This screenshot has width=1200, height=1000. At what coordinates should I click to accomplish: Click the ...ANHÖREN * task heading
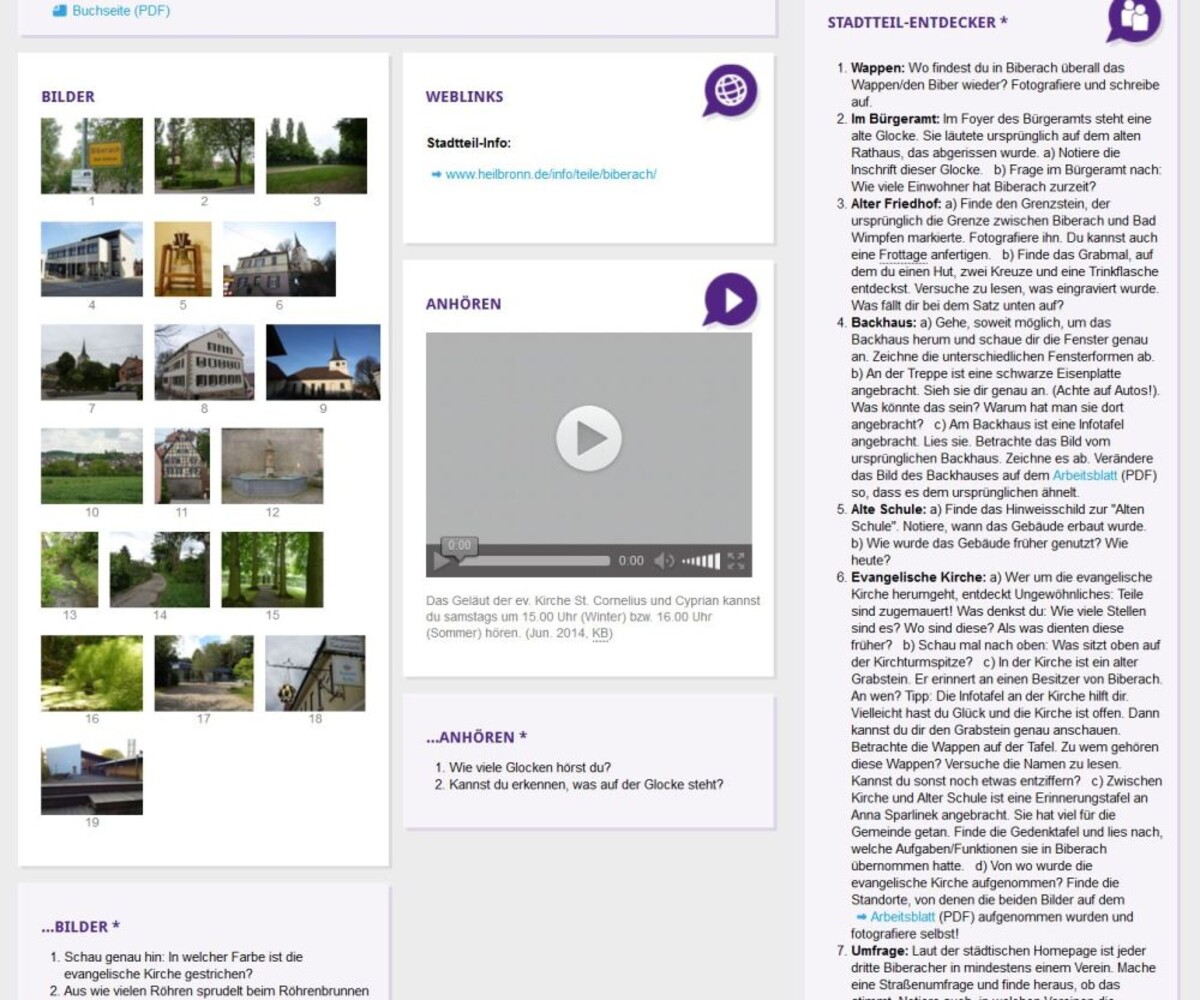pyautogui.click(x=476, y=738)
